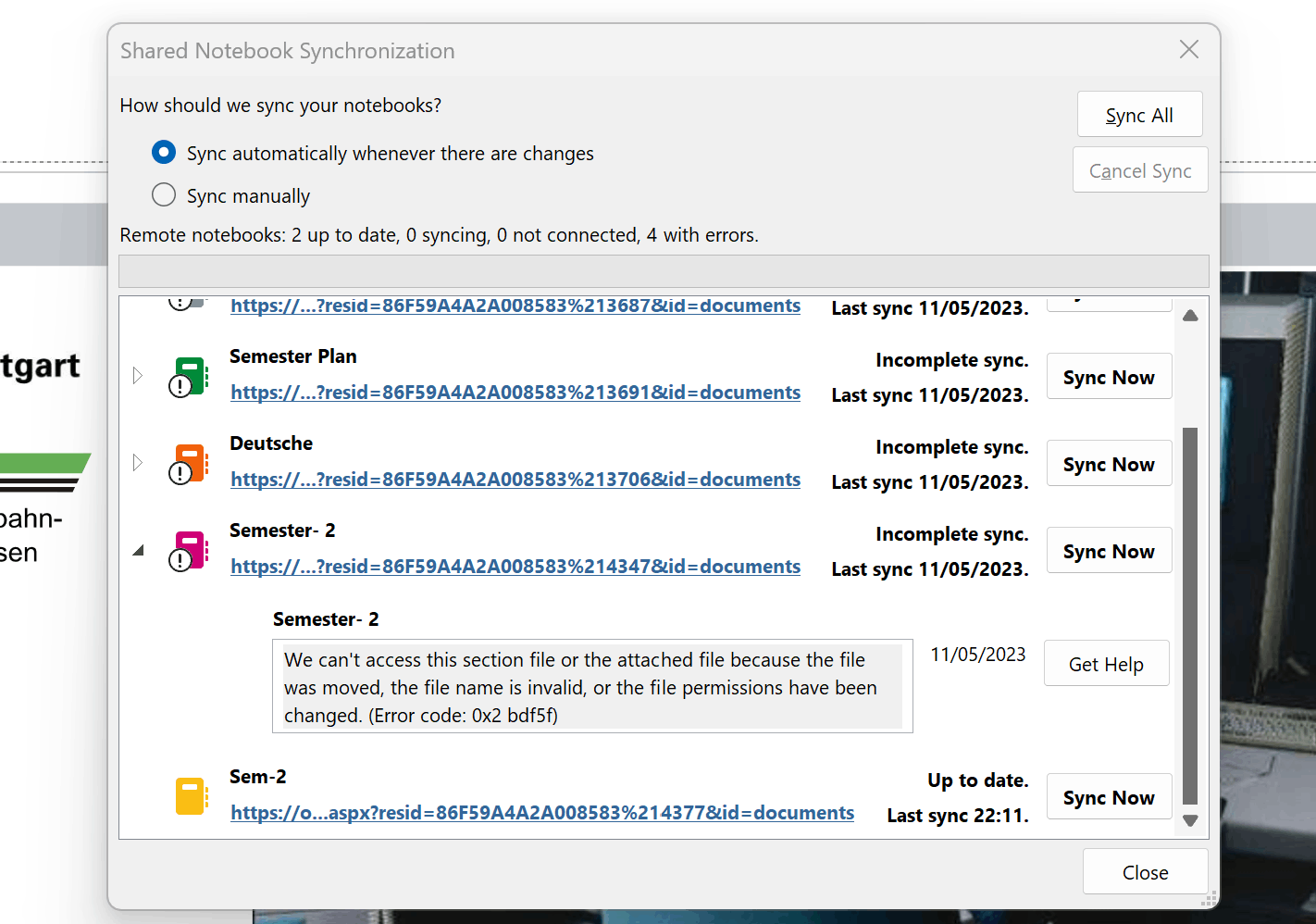Click Incomplete sync status for Deutsche
Viewport: 1316px width, 924px height.
click(952, 447)
